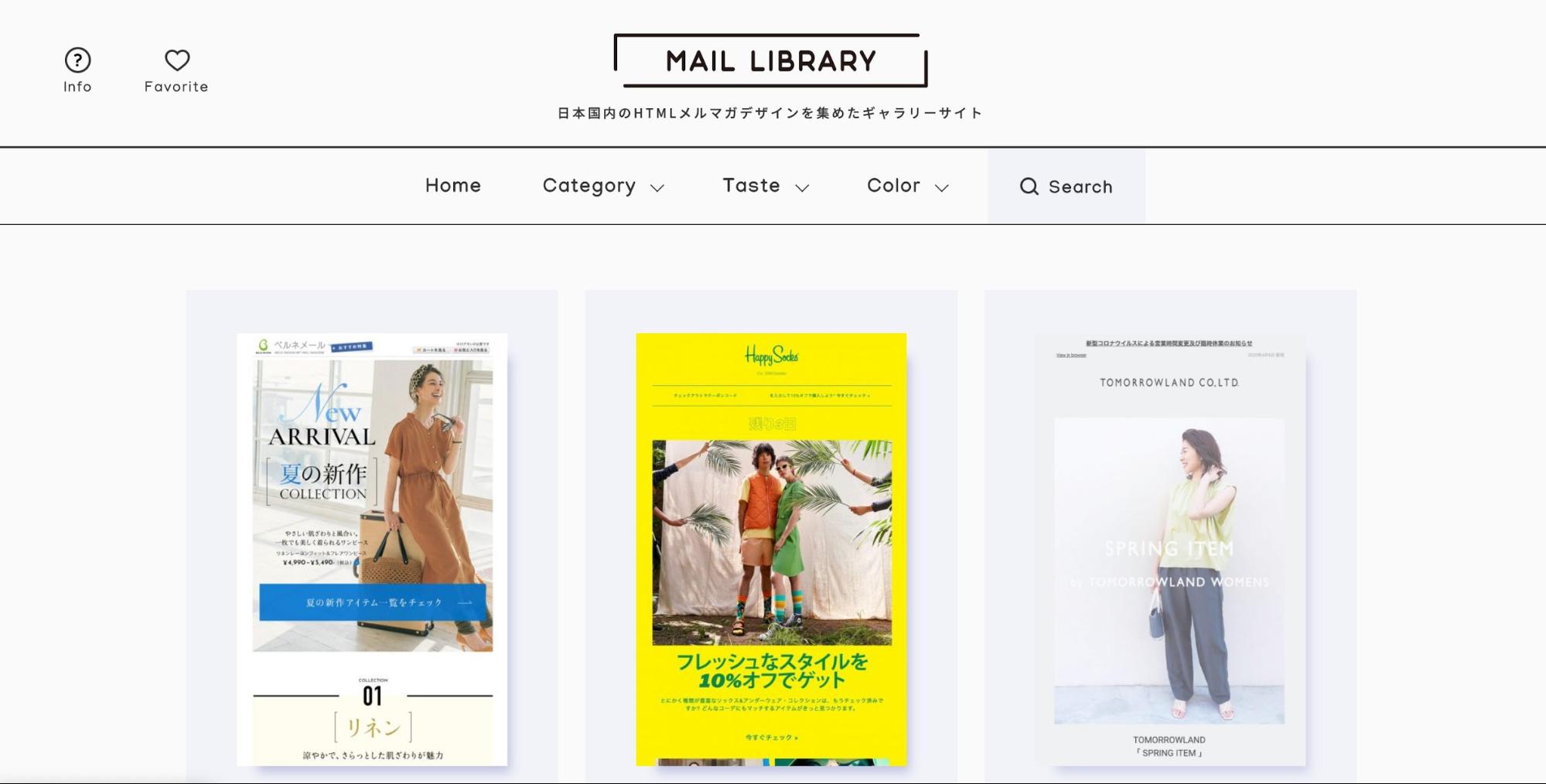Screen dimensions: 1546x784
Task: Expand the Category dropdown chevron
Action: coord(657,188)
